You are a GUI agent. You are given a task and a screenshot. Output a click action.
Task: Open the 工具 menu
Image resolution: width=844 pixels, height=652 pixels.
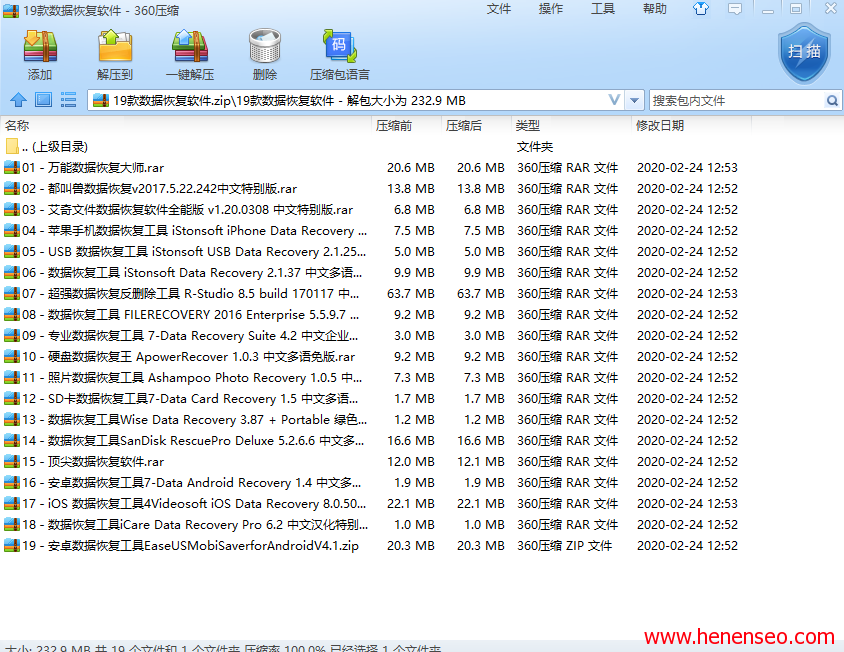pos(603,9)
